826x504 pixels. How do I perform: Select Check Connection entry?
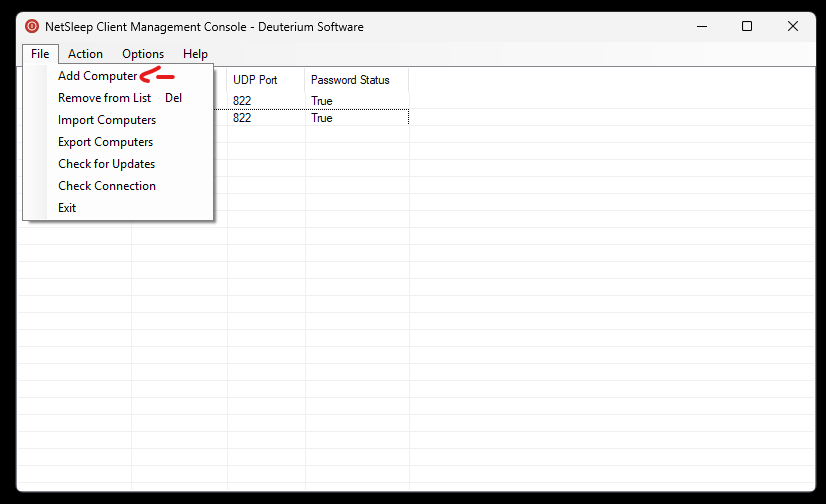[x=118, y=186]
